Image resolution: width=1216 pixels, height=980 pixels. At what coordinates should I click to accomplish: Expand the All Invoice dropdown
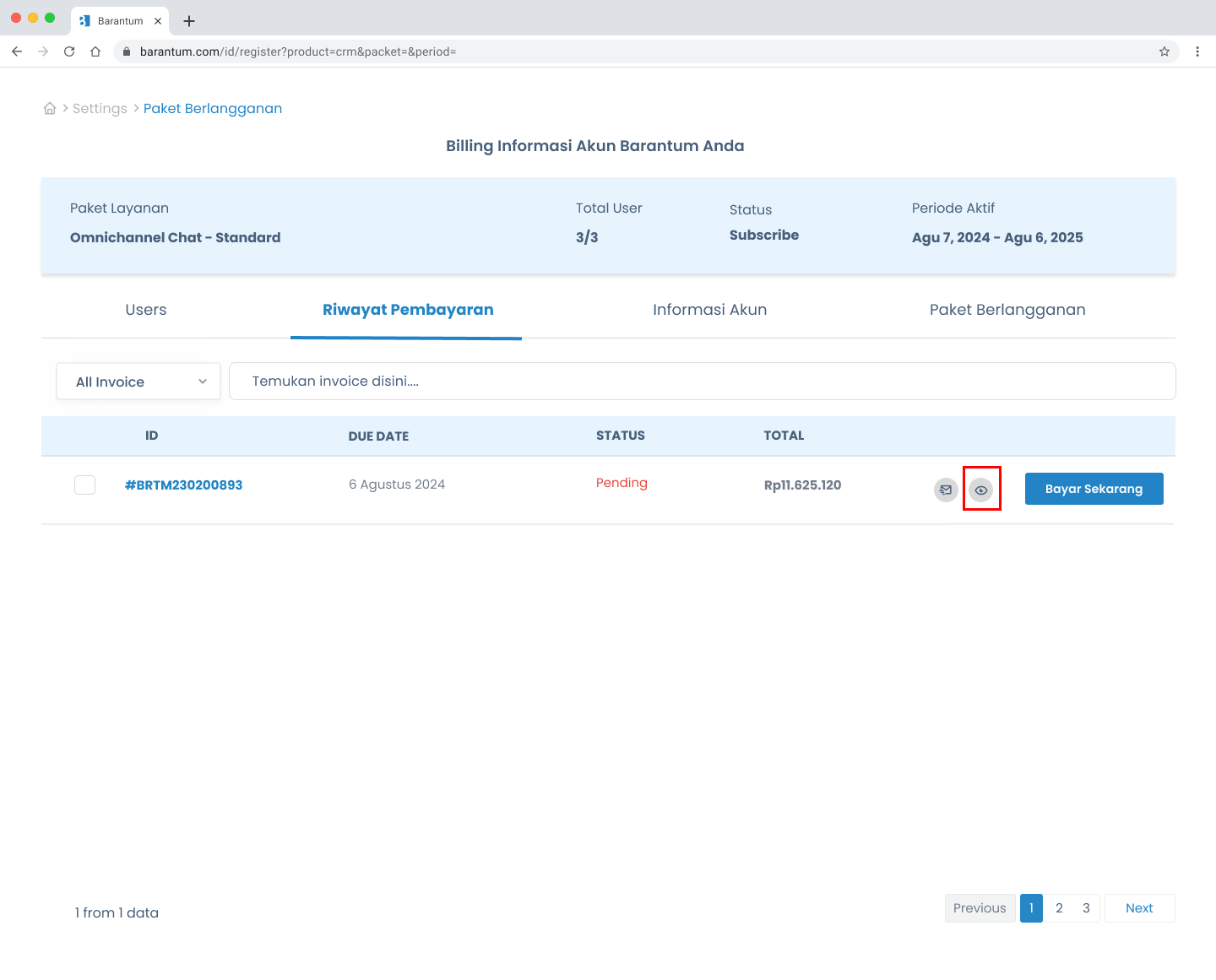(138, 382)
